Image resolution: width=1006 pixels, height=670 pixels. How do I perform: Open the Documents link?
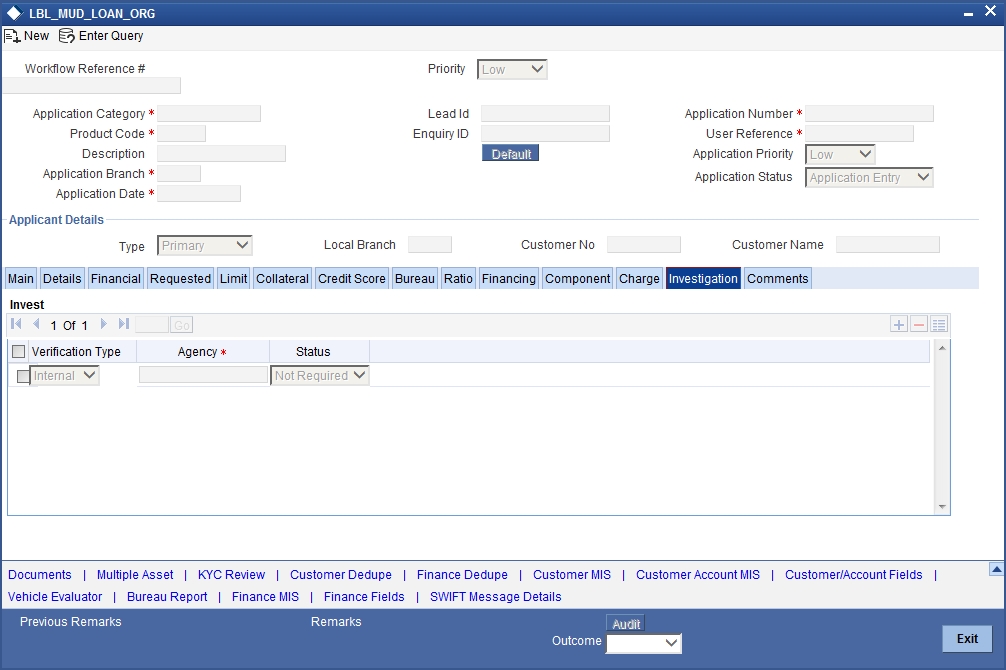pyautogui.click(x=40, y=574)
